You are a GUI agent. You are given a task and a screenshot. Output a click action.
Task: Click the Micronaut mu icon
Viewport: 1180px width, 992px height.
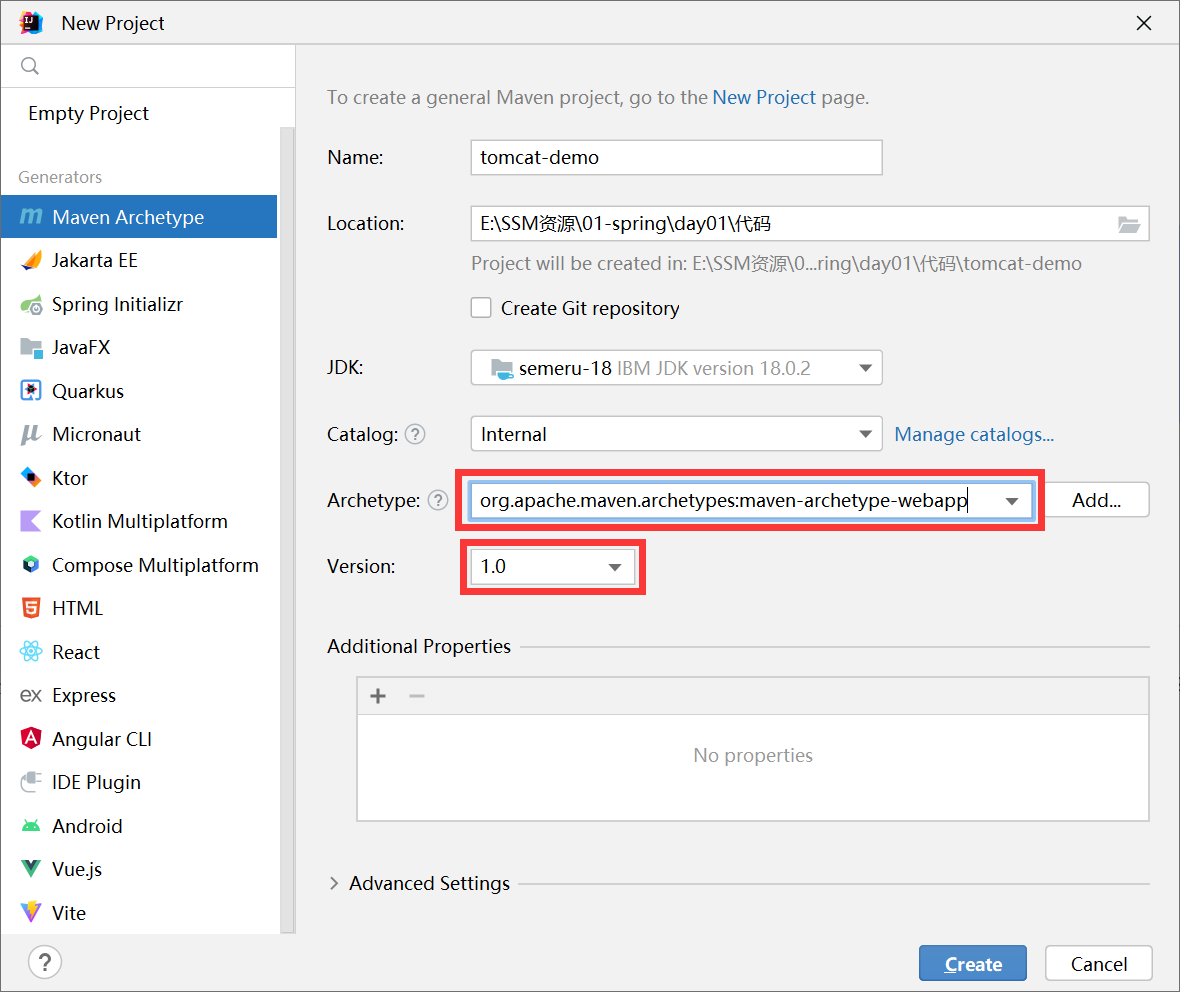point(31,434)
